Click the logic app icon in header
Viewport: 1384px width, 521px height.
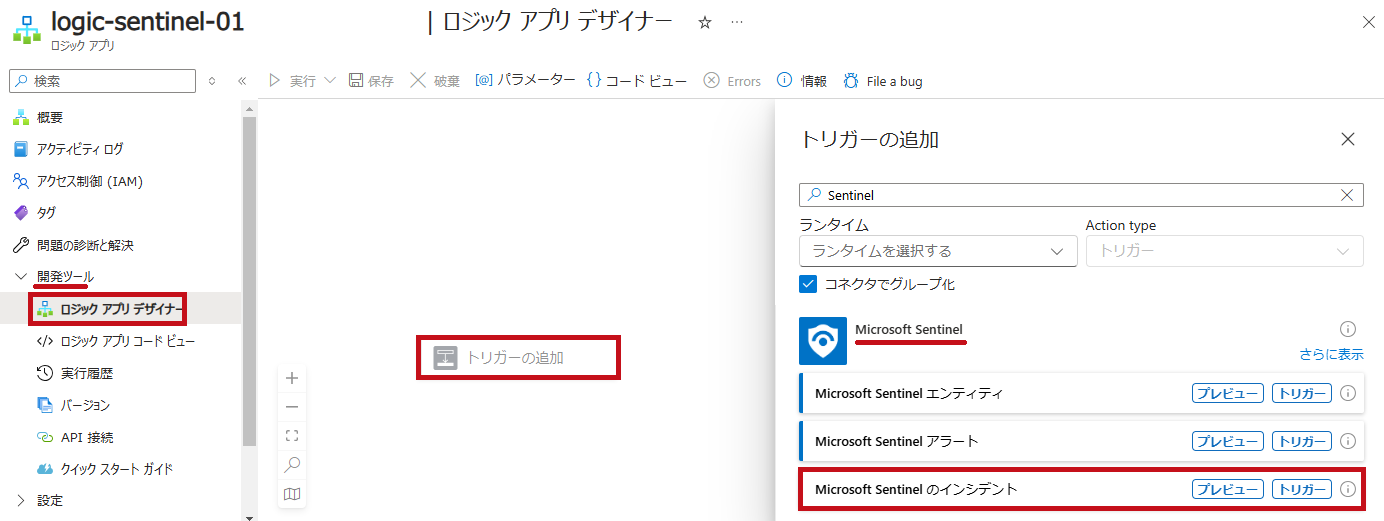tap(27, 29)
